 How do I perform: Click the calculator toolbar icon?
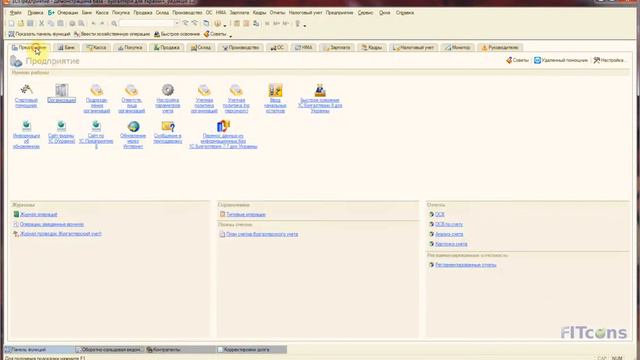(237, 24)
